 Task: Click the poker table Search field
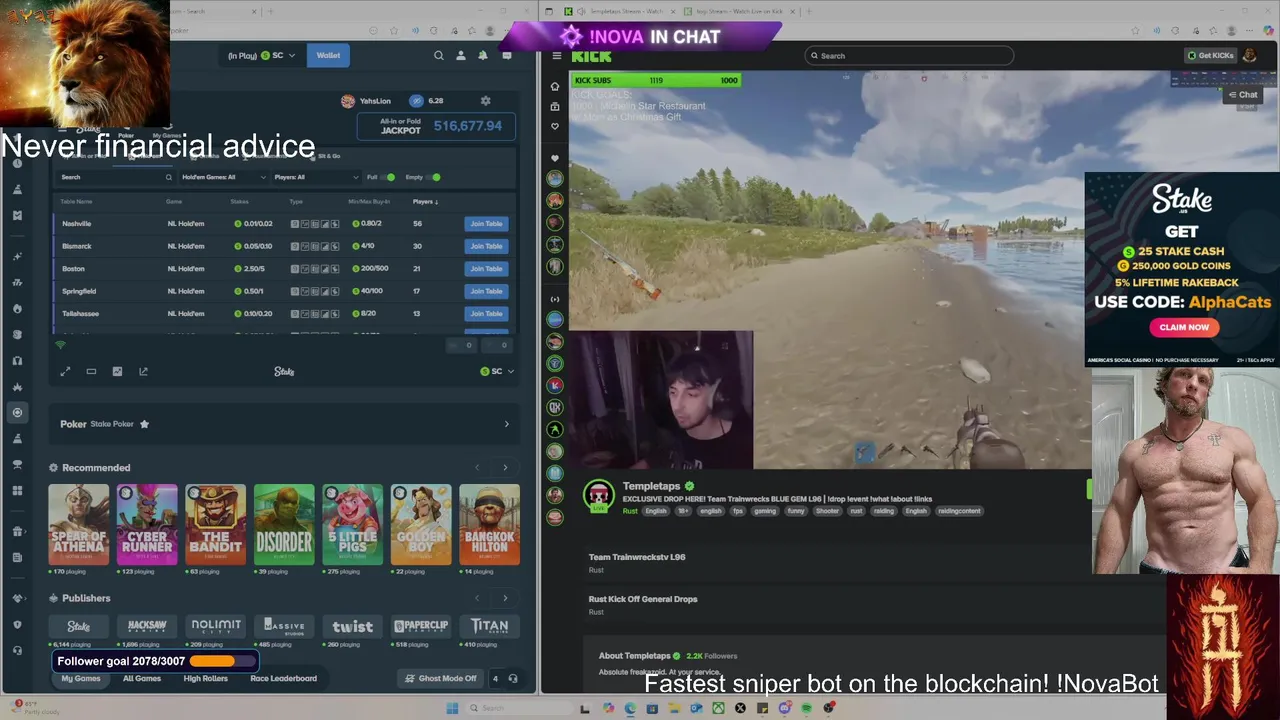(x=116, y=177)
